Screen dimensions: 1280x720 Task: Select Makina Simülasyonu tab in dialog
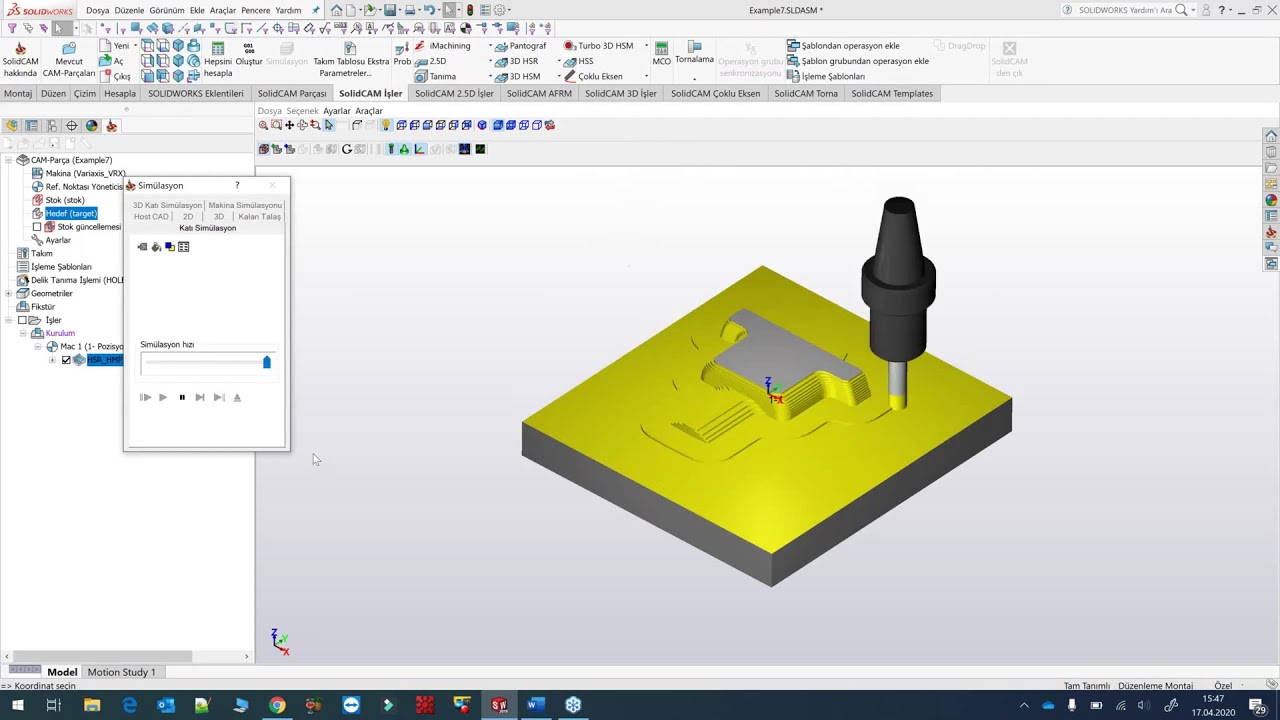tap(245, 205)
